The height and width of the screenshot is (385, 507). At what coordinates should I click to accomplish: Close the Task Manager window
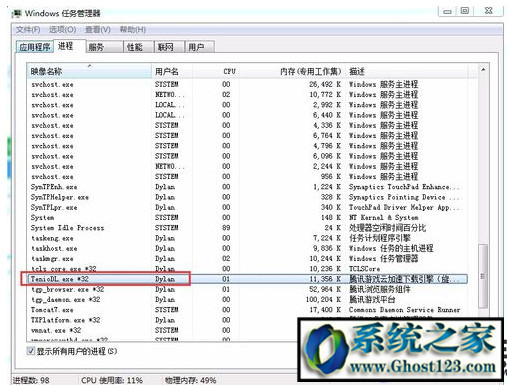coord(488,11)
